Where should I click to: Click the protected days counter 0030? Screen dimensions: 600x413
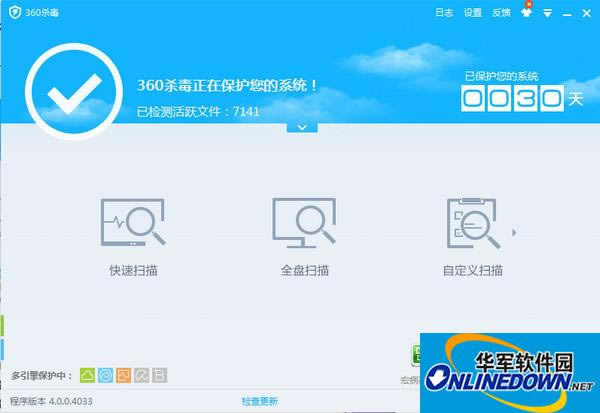(512, 98)
